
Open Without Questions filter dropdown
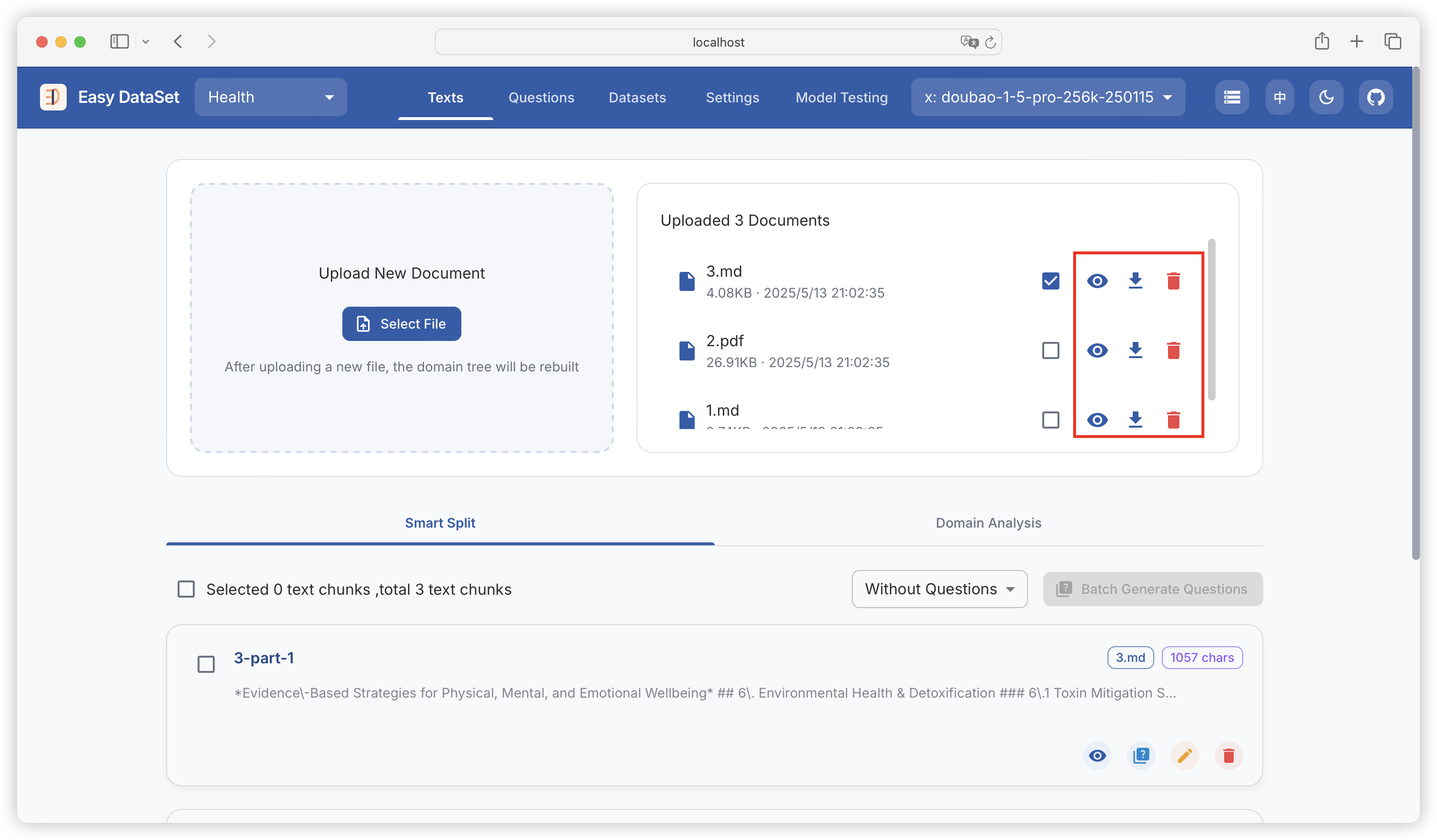click(939, 589)
